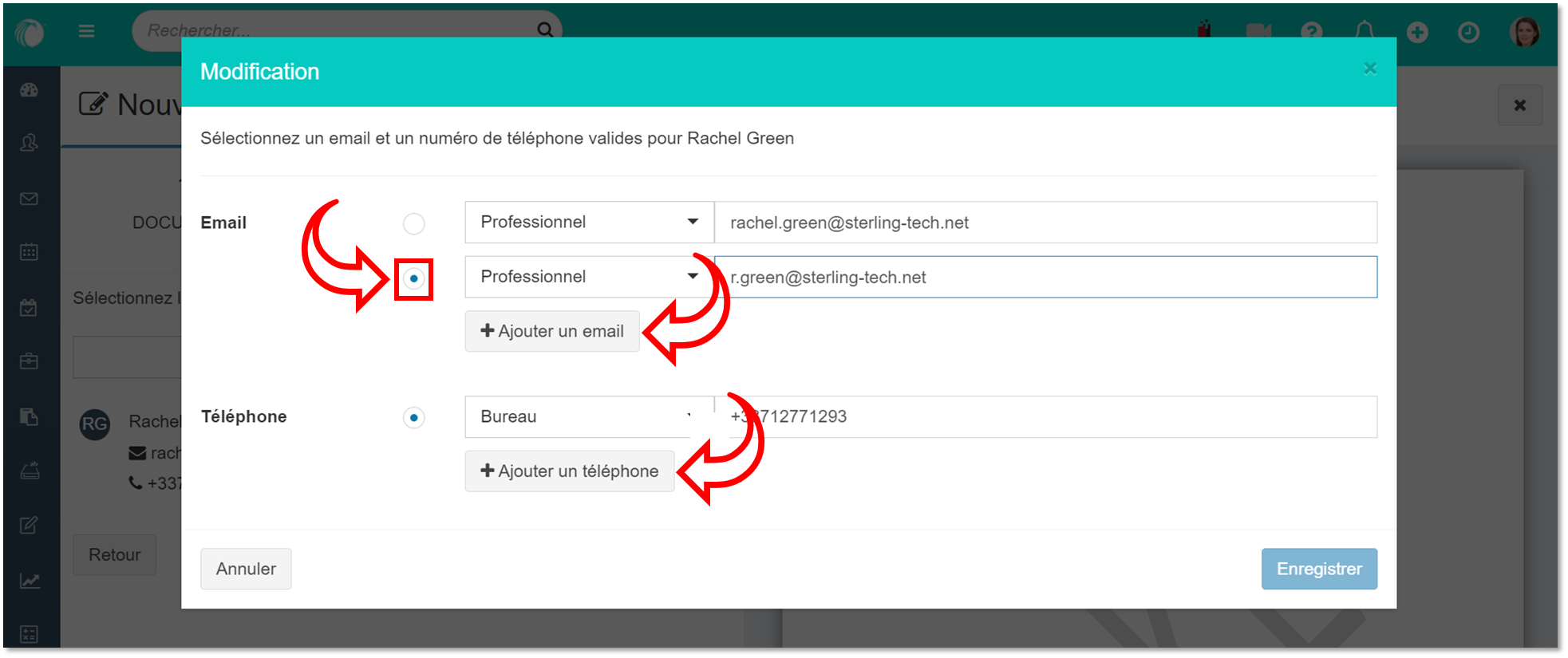
Task: Open the contacts icon in the sidebar
Action: point(30,143)
